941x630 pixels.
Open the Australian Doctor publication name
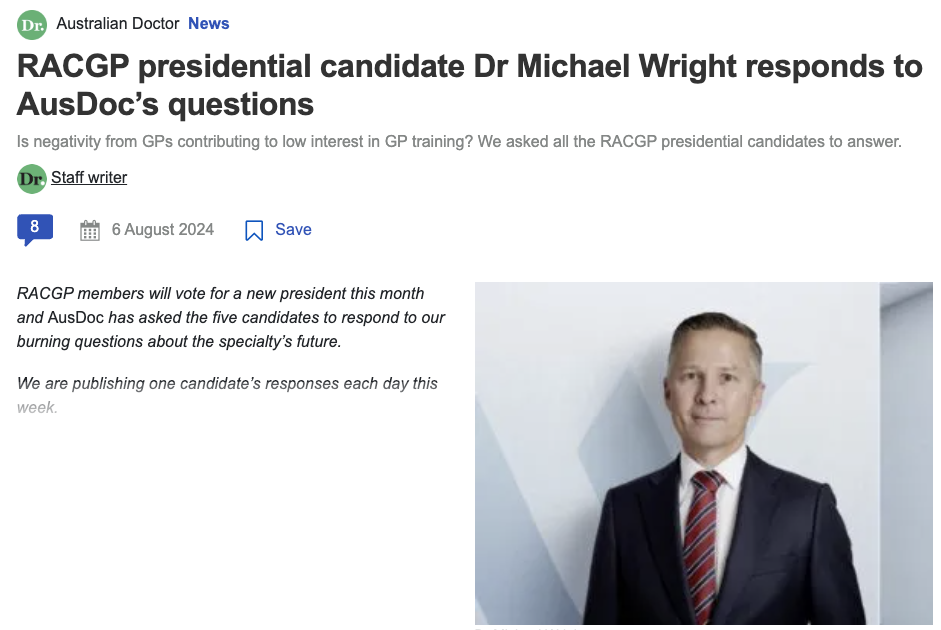point(118,23)
